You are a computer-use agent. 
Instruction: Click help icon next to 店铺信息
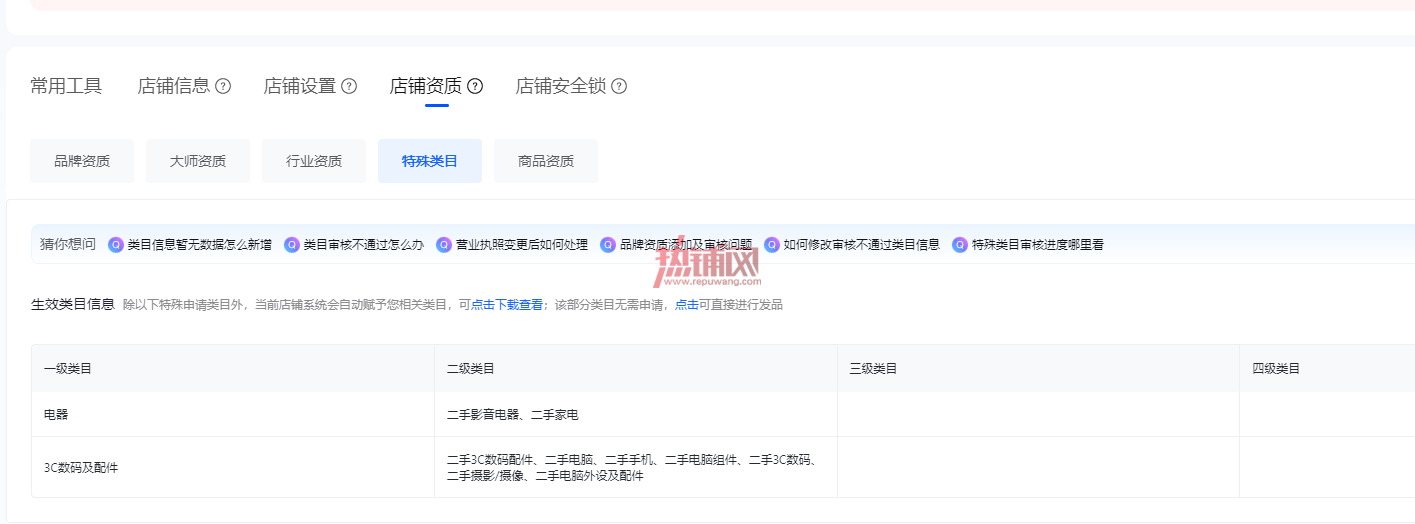[x=223, y=86]
